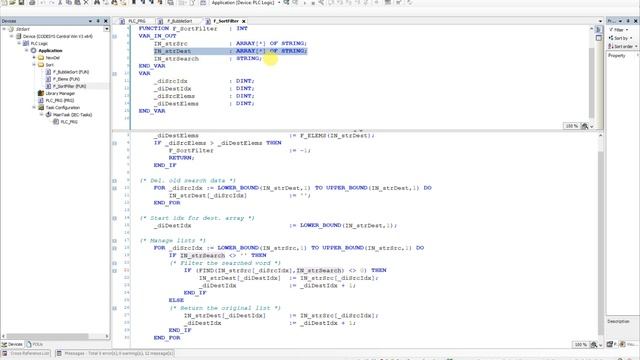640x360 pixels.
Task: Open the Library Manager
Action: (60, 93)
